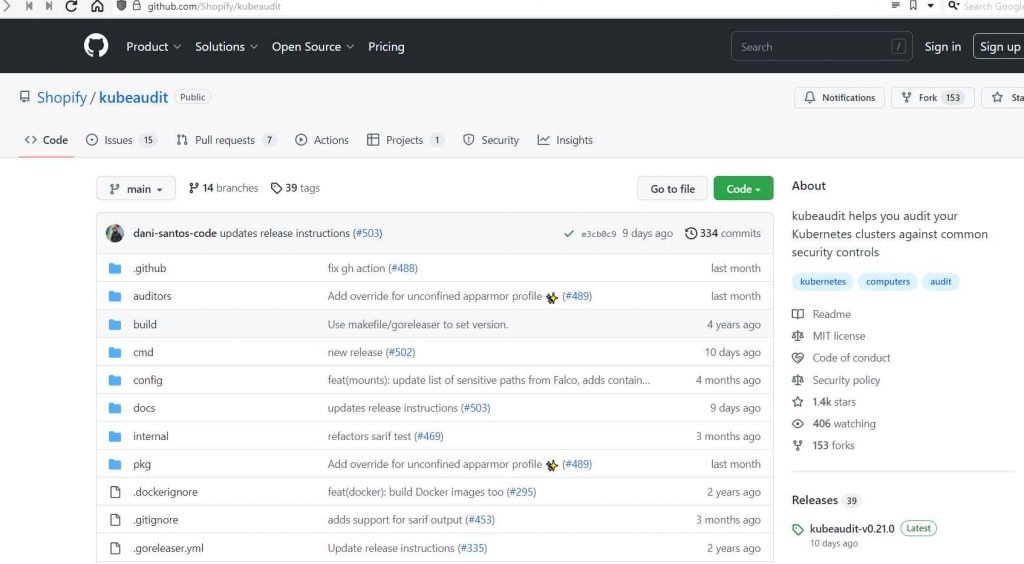The height and width of the screenshot is (564, 1024).
Task: Open browser bookmark dropdown arrow
Action: pos(931,6)
